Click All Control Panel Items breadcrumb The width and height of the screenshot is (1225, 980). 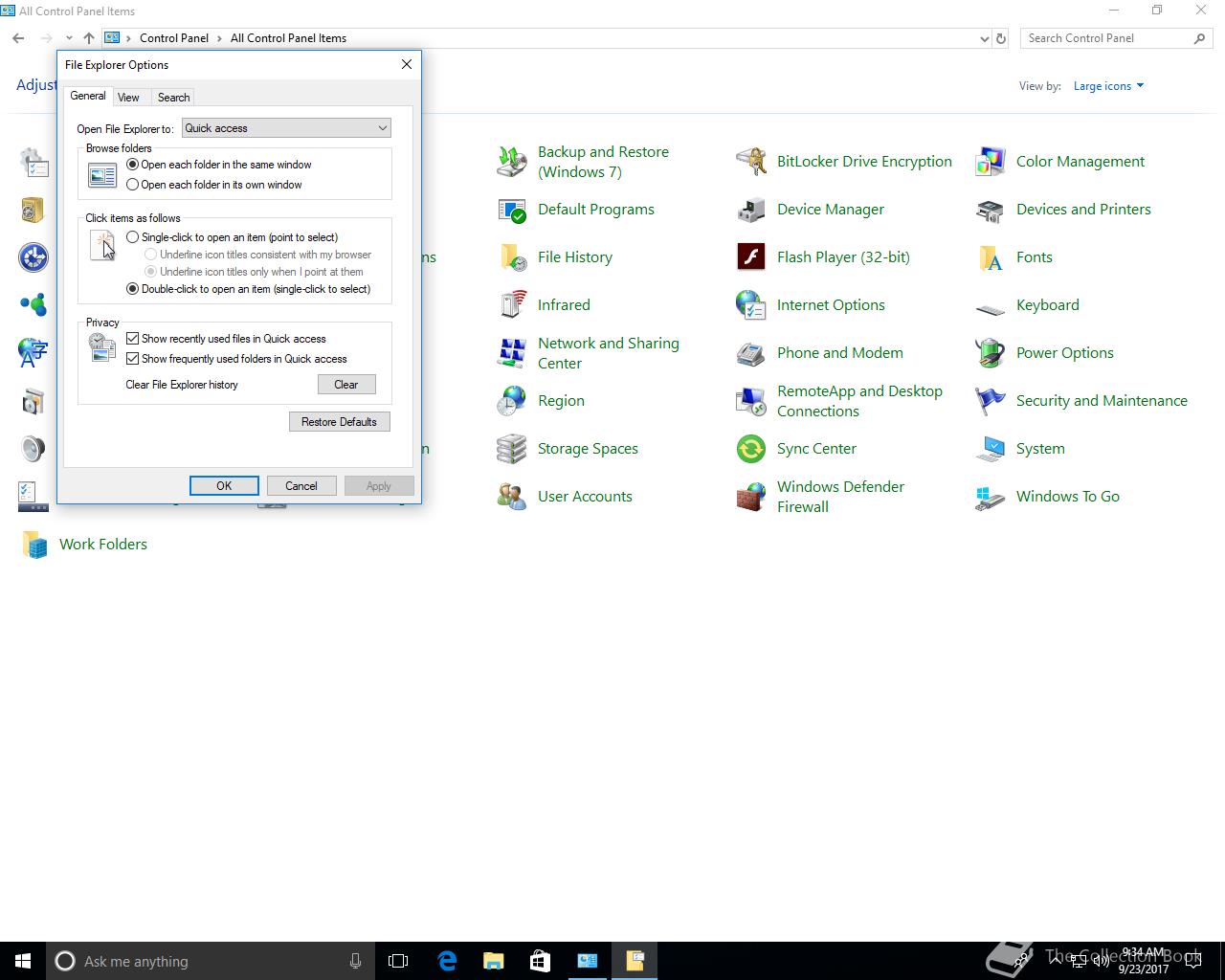click(x=288, y=38)
